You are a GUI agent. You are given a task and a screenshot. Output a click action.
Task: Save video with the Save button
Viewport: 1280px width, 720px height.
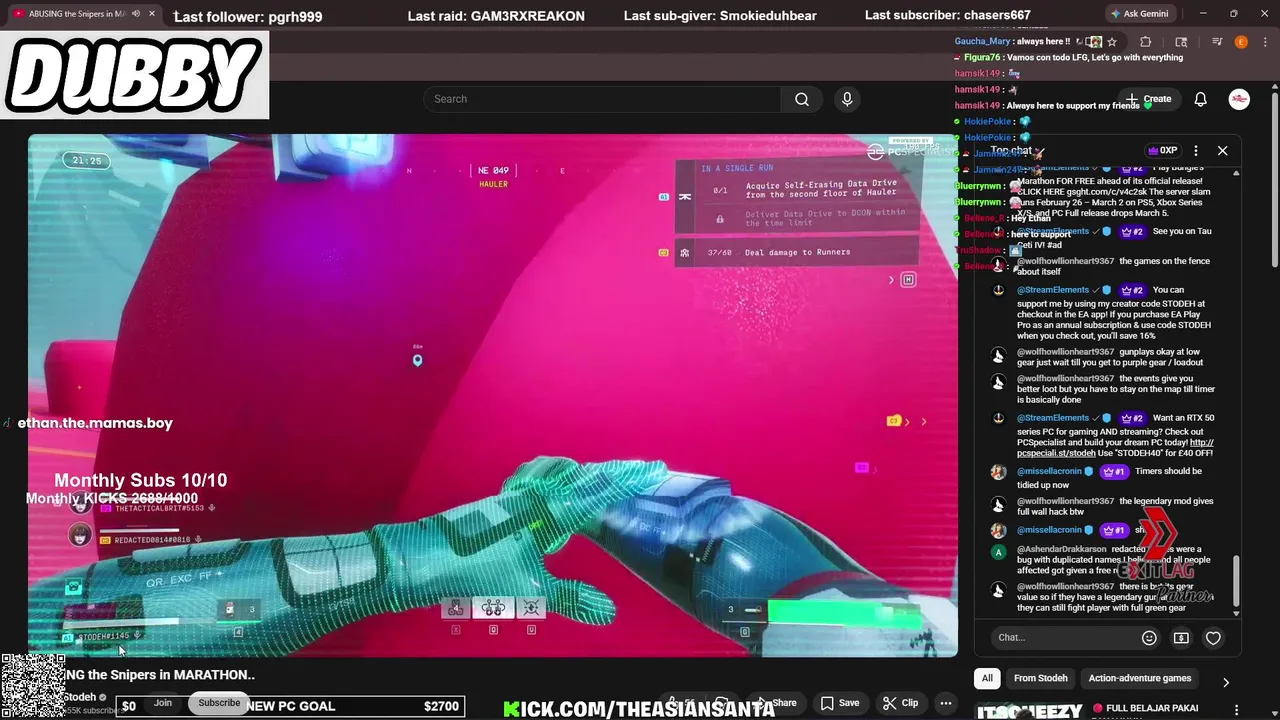(x=840, y=703)
